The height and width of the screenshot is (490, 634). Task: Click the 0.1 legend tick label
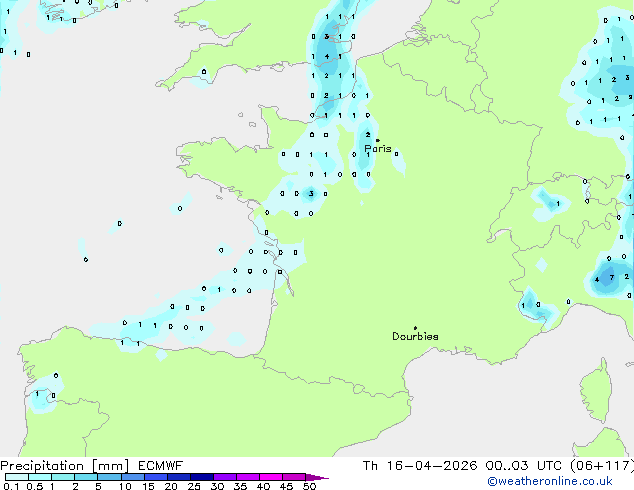pos(11,486)
